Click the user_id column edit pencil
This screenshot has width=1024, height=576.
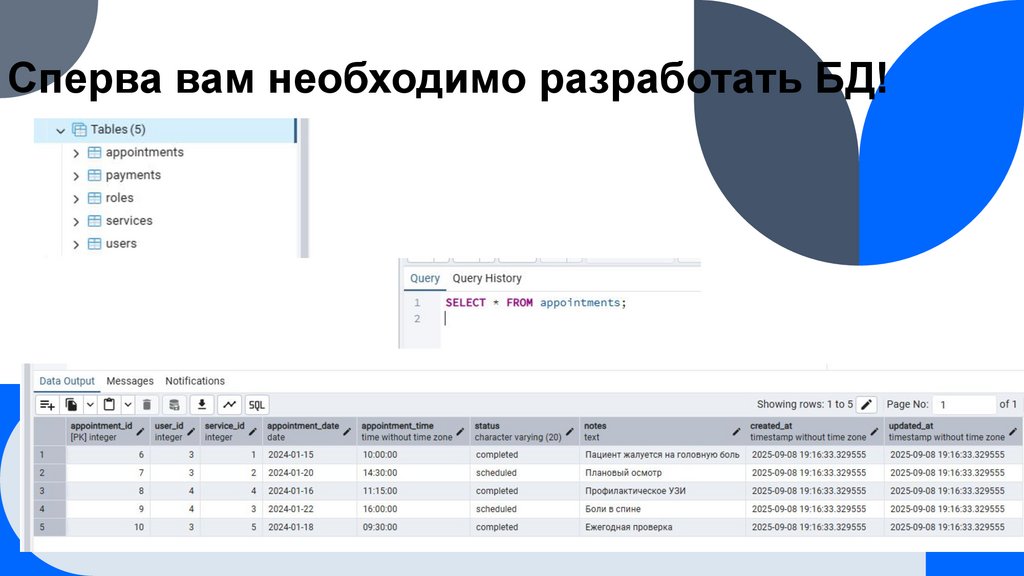pyautogui.click(x=191, y=432)
